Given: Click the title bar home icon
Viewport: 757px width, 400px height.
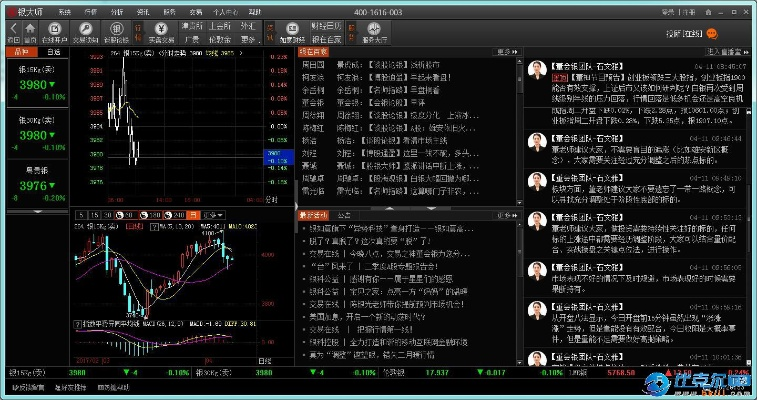Looking at the screenshot, I should 708,12.
